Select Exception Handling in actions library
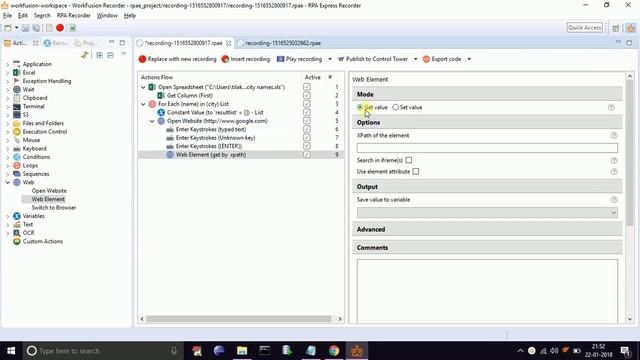Screen dimensions: 640x360 pyautogui.click(x=47, y=81)
